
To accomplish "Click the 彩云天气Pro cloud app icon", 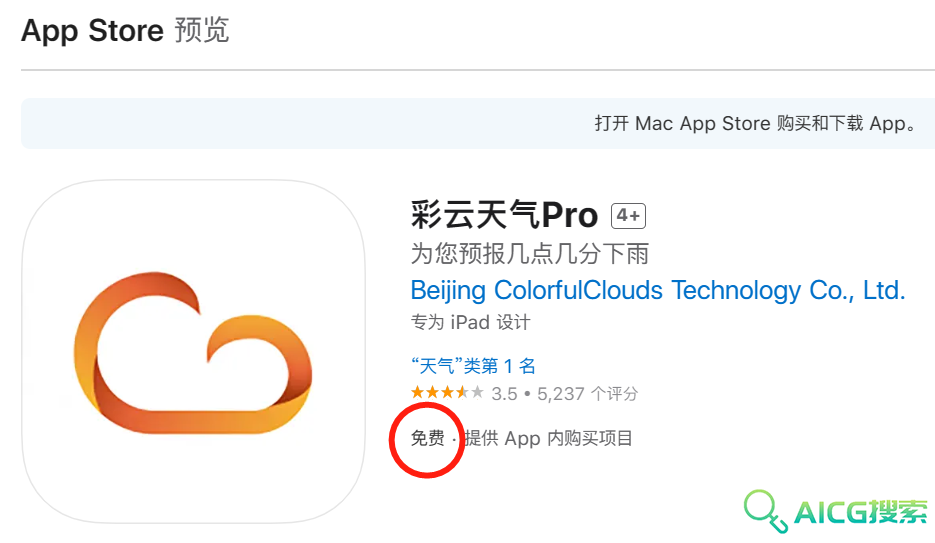I will (x=193, y=352).
